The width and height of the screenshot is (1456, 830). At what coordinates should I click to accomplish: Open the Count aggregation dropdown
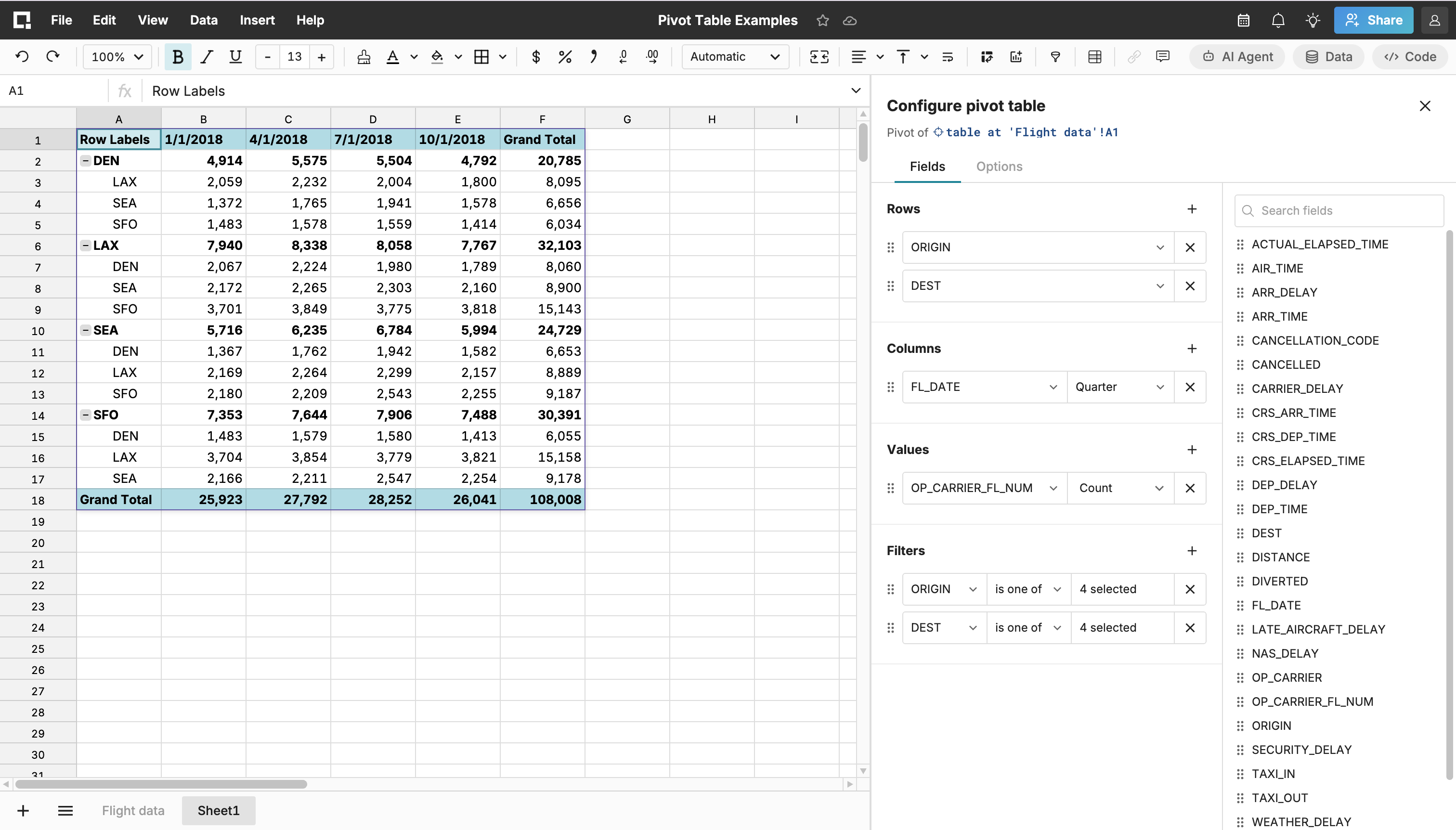1120,488
